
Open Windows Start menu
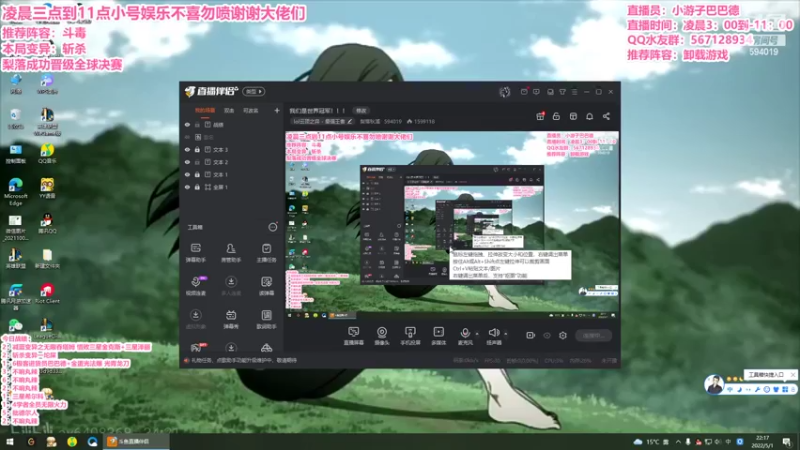point(10,442)
